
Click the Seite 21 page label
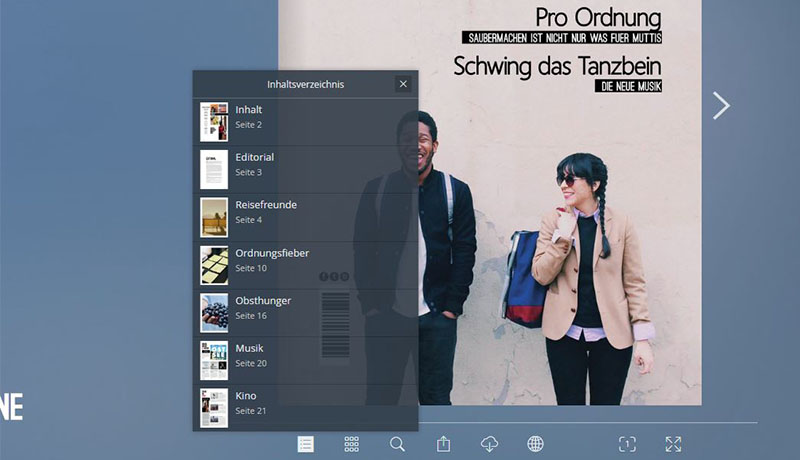[x=251, y=411]
